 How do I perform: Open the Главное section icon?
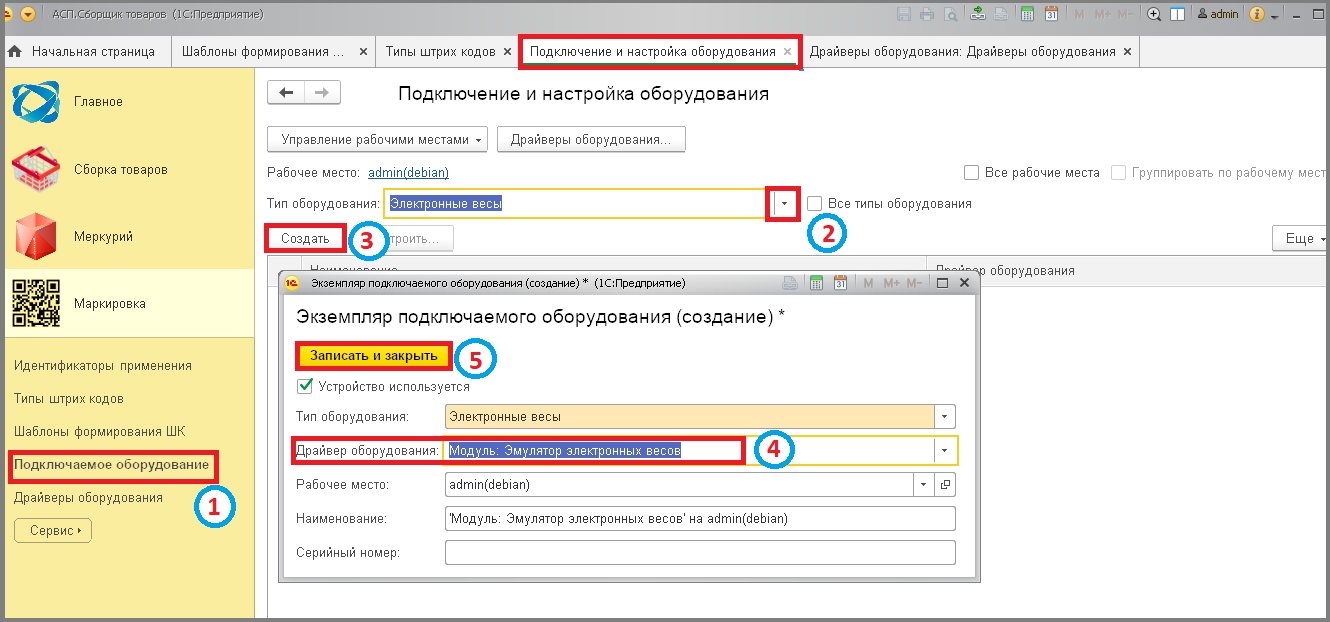[35, 102]
